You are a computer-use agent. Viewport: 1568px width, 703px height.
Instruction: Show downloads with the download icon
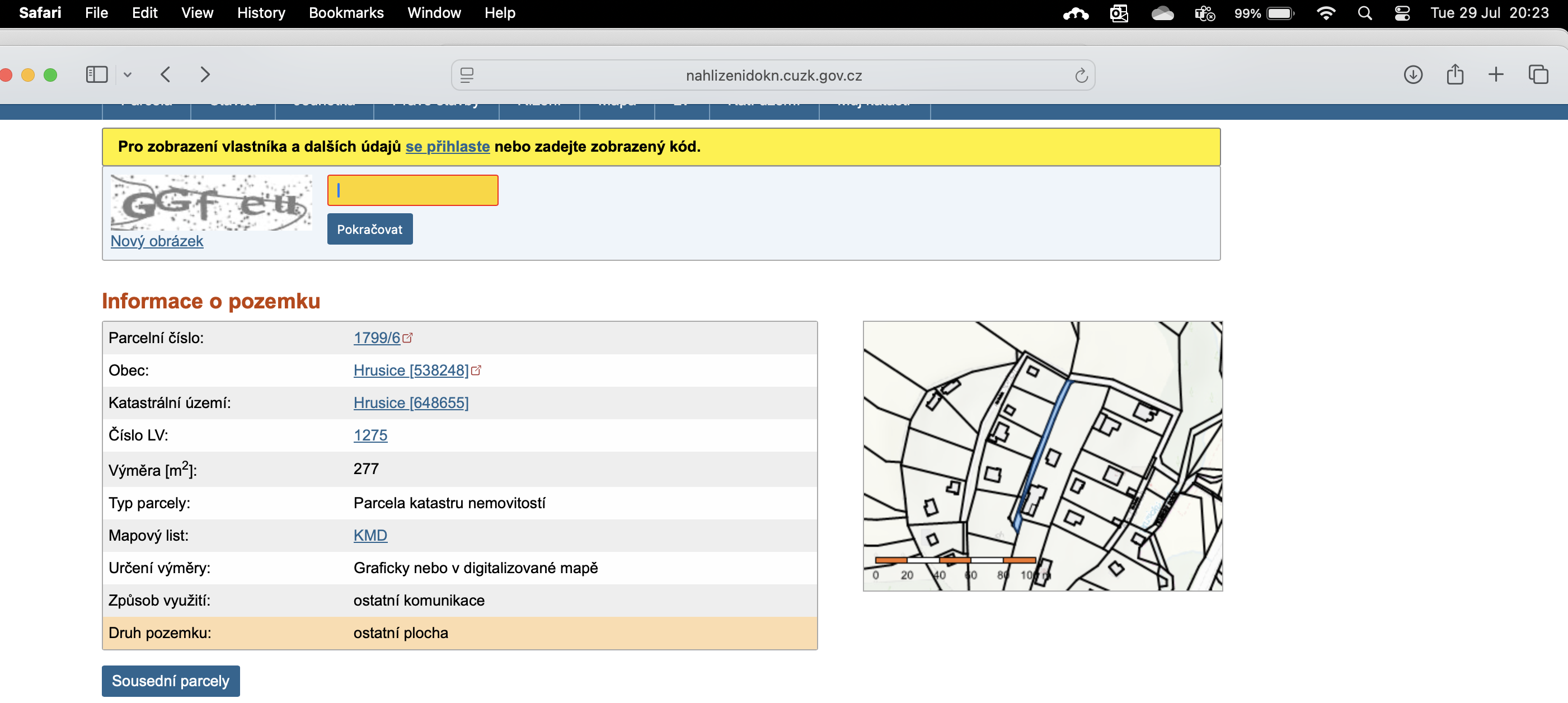point(1413,75)
